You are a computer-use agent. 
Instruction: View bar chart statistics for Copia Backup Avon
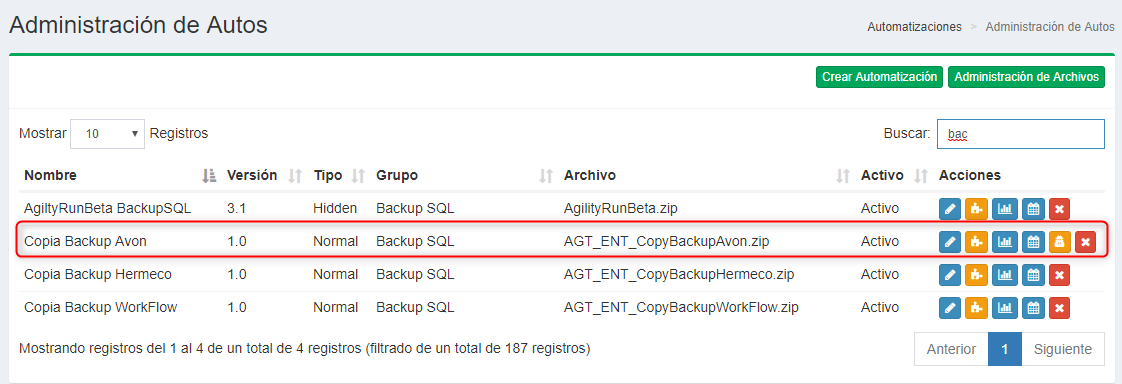coord(1005,242)
